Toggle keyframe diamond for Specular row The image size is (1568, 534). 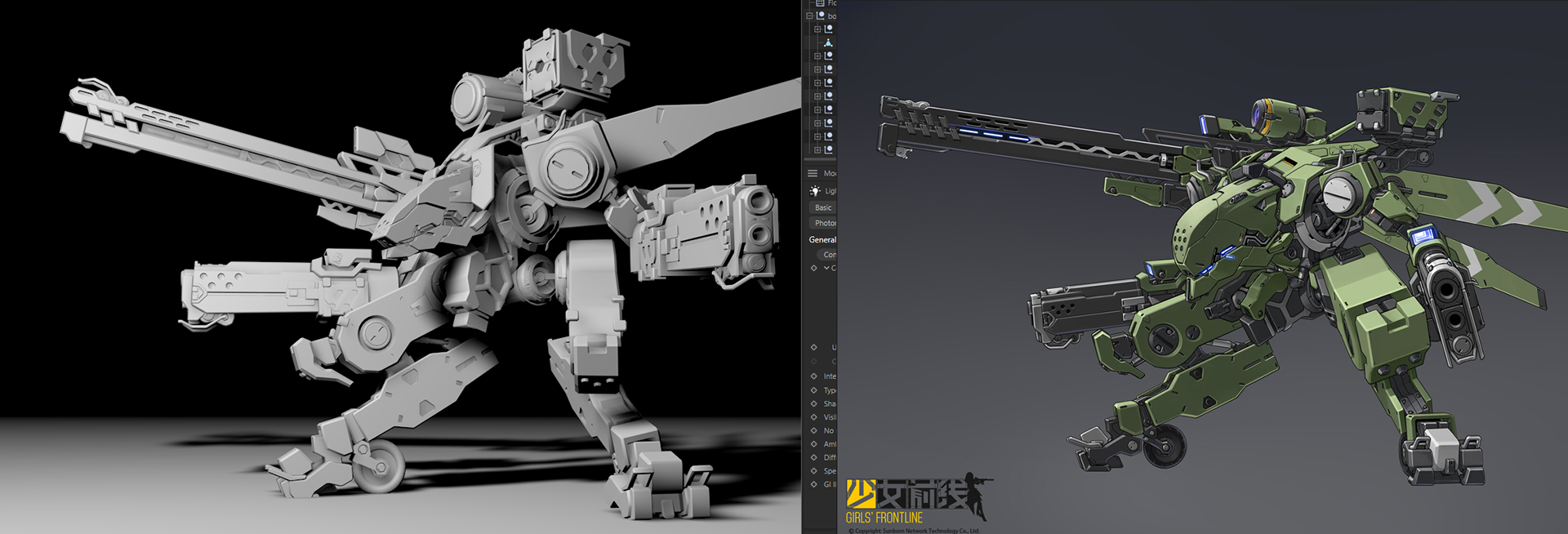[813, 470]
